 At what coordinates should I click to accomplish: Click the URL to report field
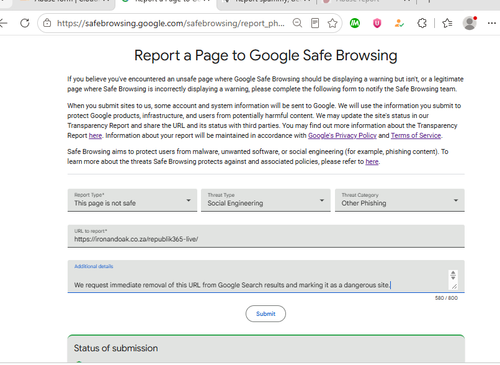coord(266,236)
